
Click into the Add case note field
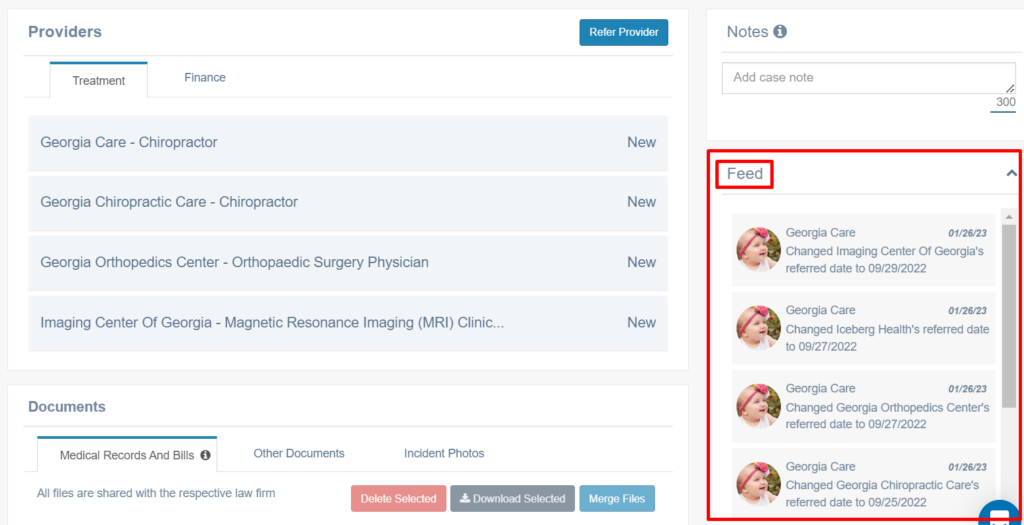tap(869, 78)
